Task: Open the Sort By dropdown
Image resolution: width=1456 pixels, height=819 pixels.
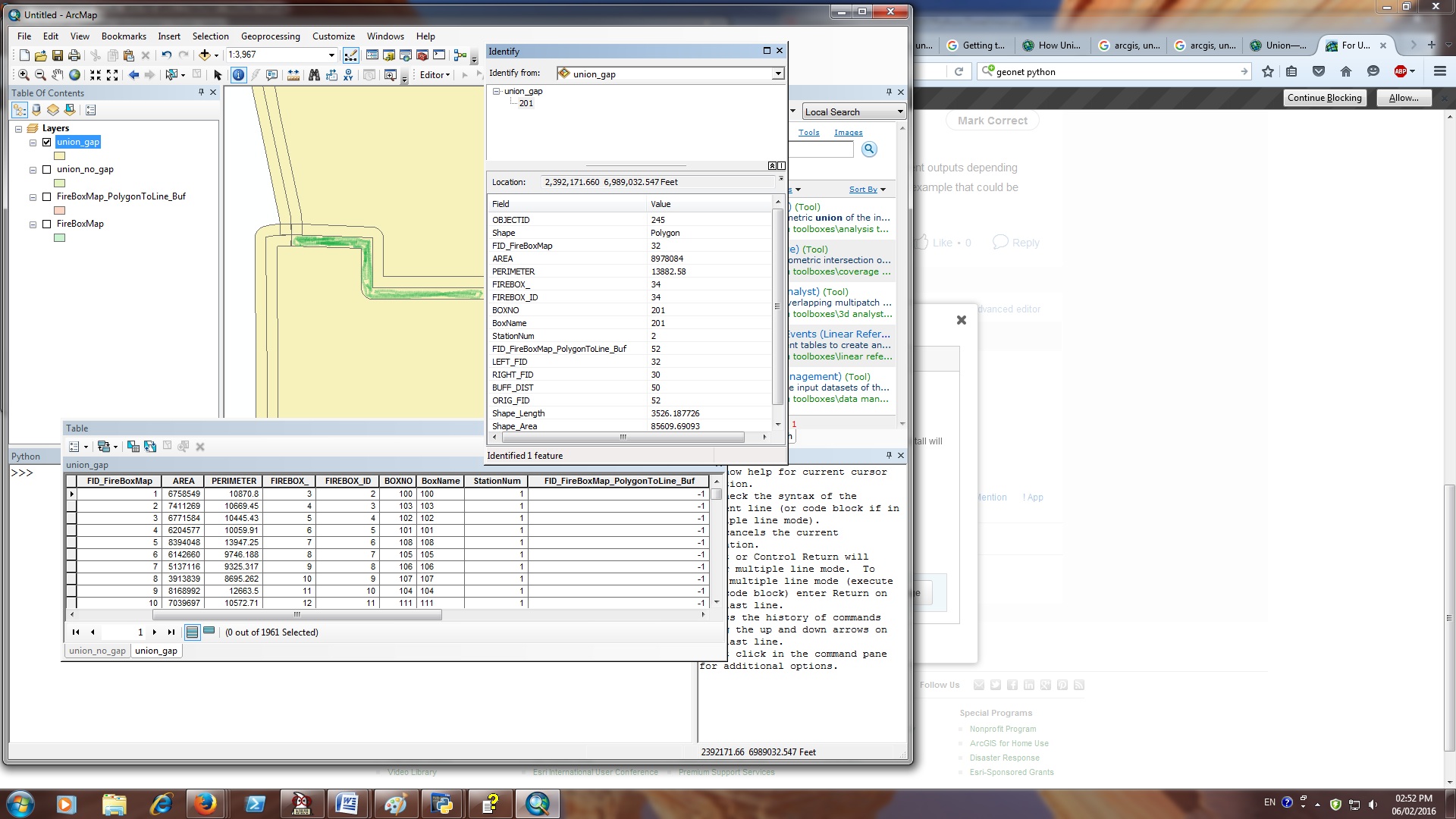Action: tap(868, 190)
